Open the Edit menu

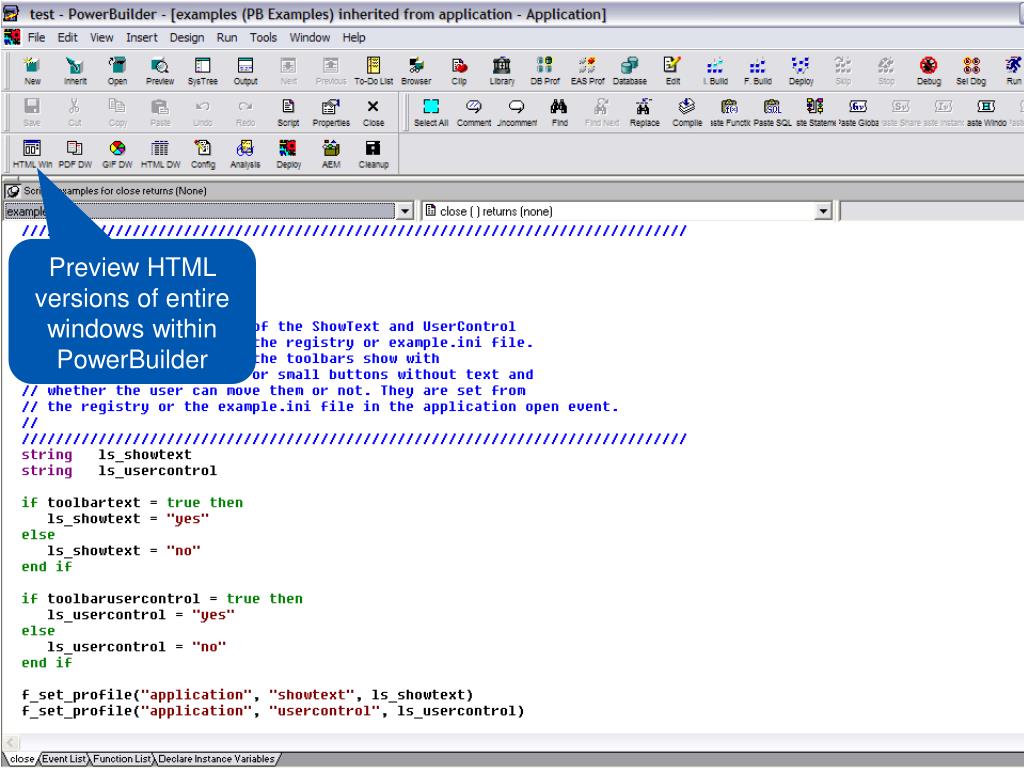coord(67,37)
